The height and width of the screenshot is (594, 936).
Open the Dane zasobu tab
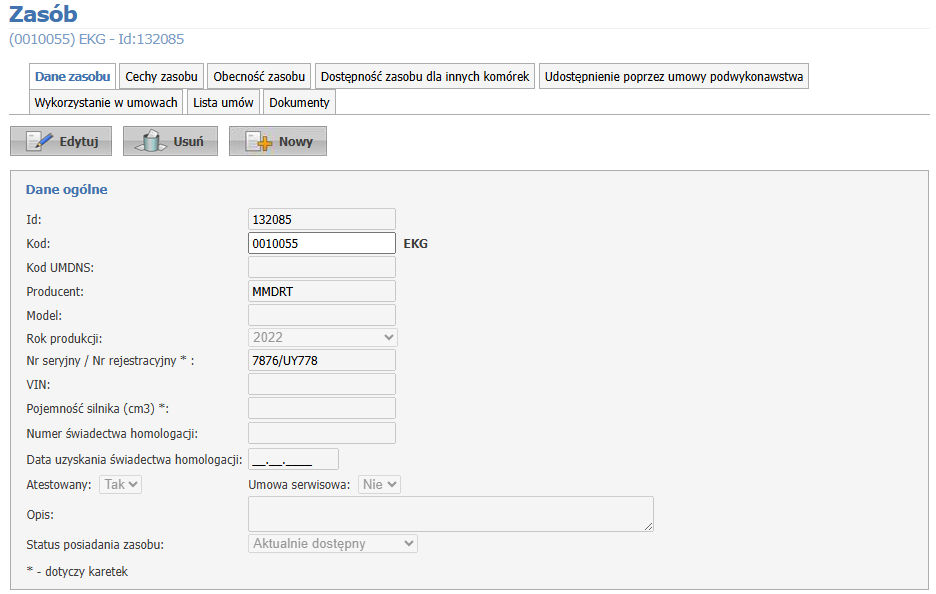click(x=72, y=76)
